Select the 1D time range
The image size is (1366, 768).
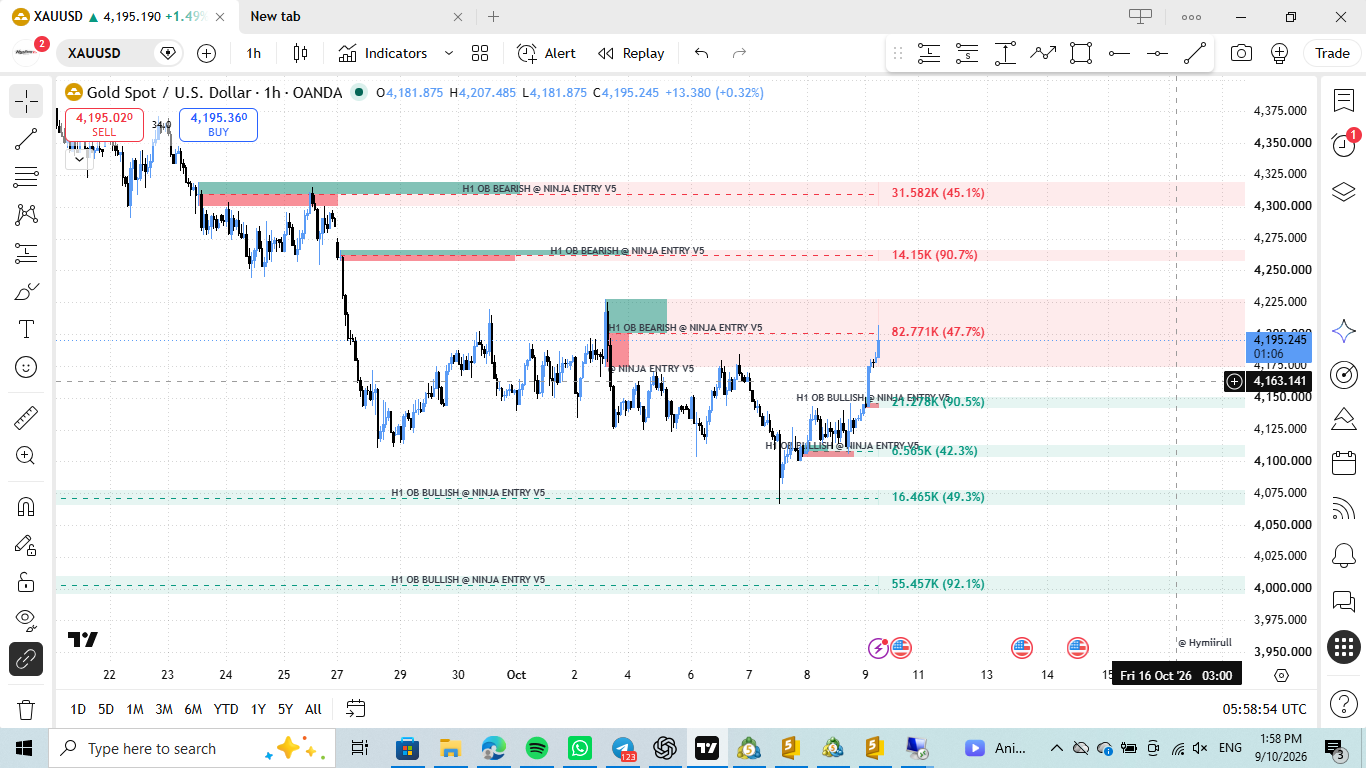tap(78, 709)
